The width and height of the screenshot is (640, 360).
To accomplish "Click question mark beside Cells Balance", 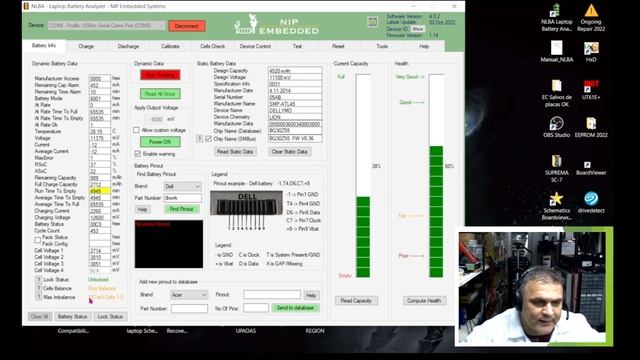I will point(39,288).
